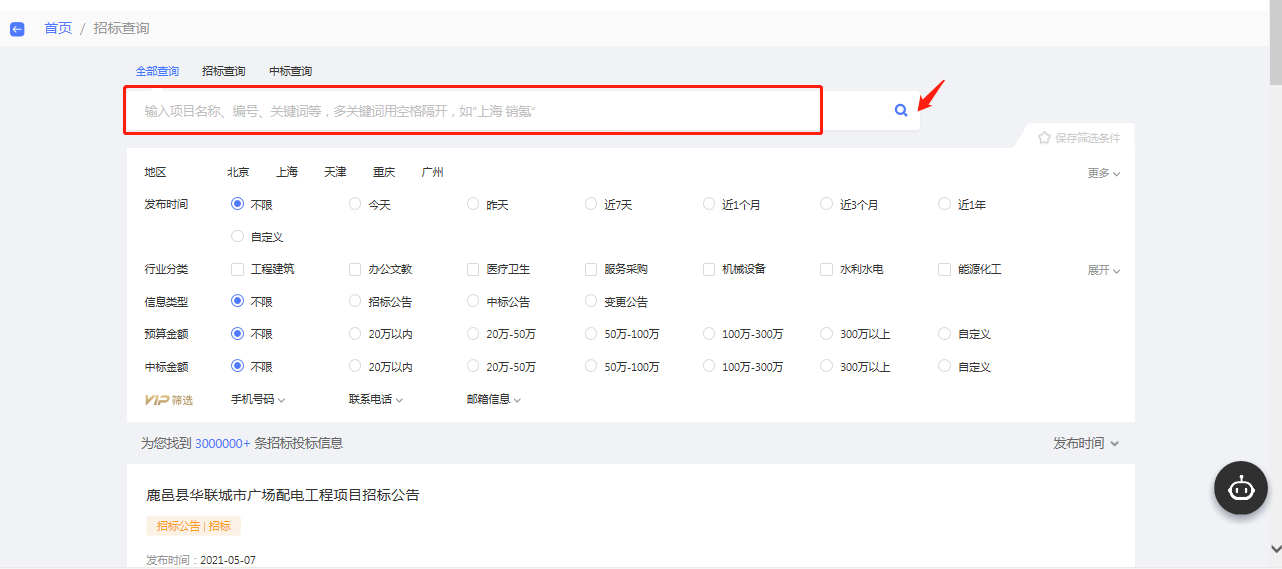The height and width of the screenshot is (569, 1282).
Task: Select 中标金额 50万-100万 radio
Action: [x=591, y=366]
